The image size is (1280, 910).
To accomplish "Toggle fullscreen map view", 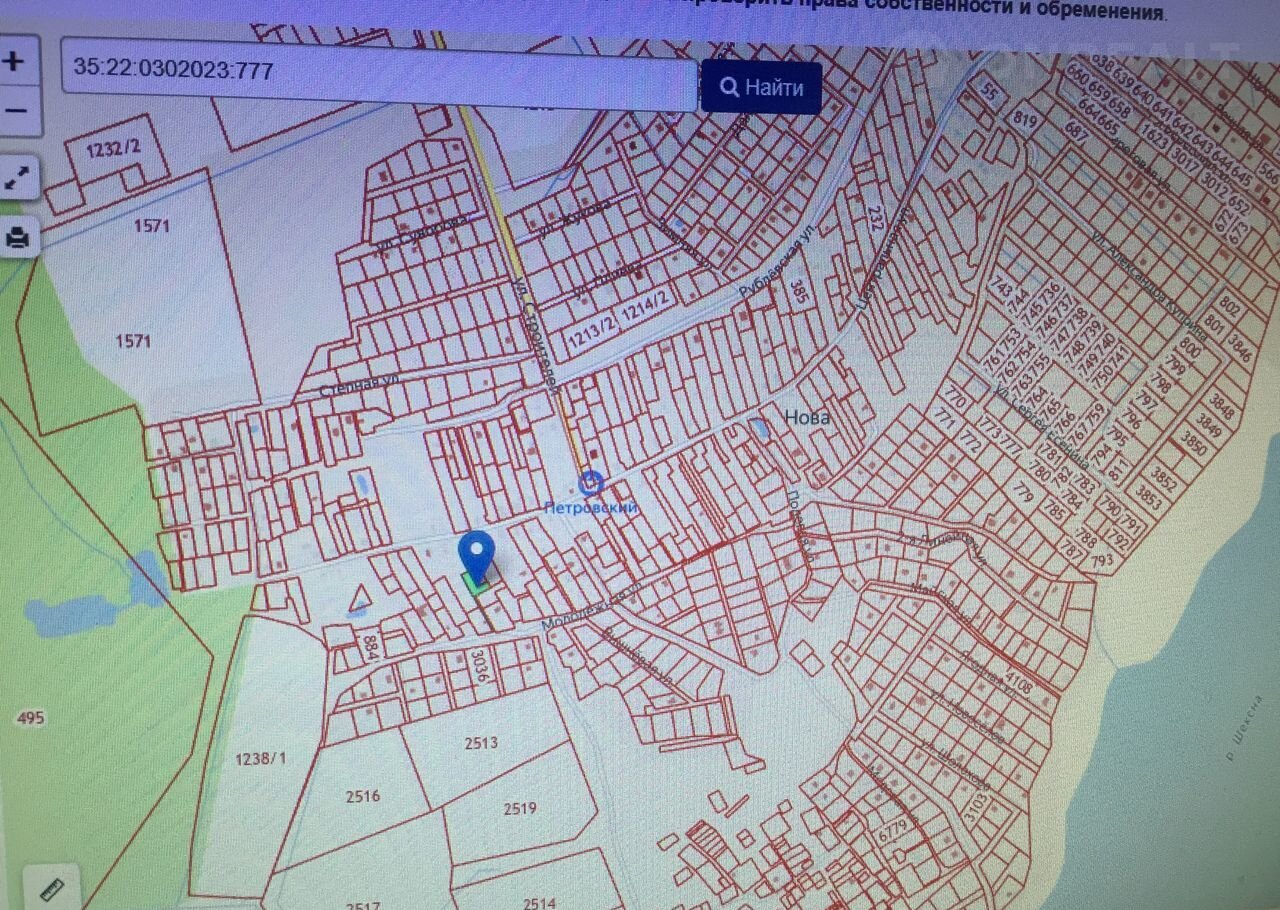I will pos(18,179).
